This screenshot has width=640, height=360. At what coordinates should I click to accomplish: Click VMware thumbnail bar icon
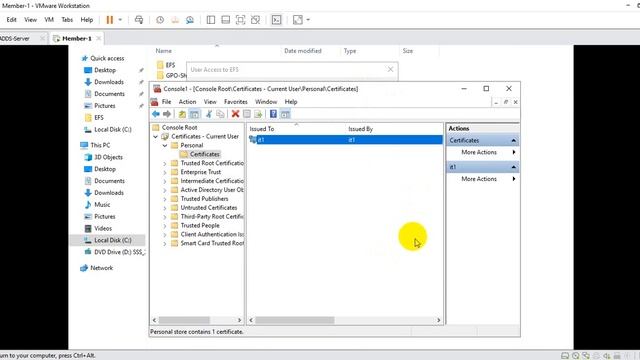(x=225, y=20)
